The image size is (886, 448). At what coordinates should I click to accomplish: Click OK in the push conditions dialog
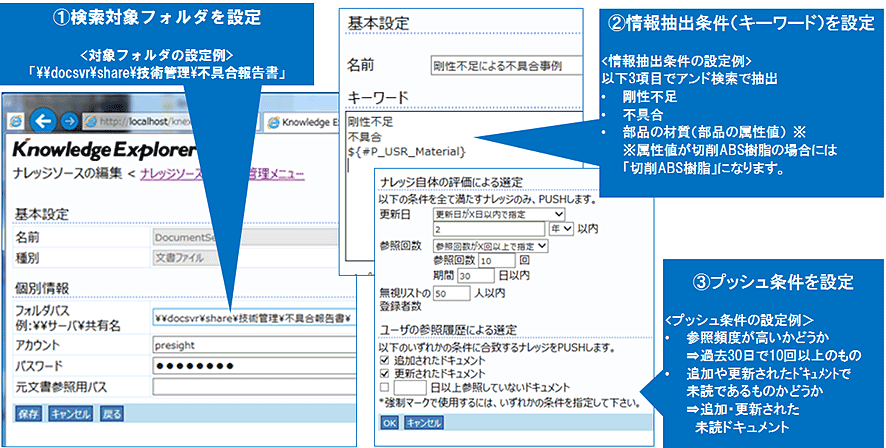pyautogui.click(x=389, y=422)
